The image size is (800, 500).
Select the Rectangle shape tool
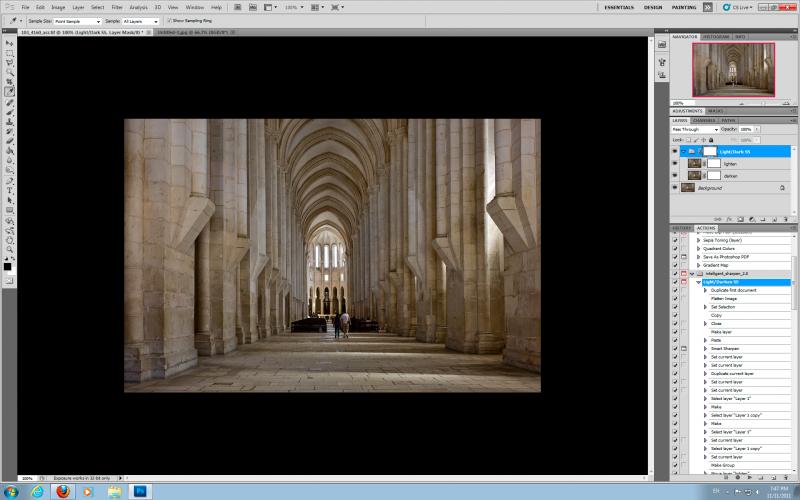pos(9,210)
